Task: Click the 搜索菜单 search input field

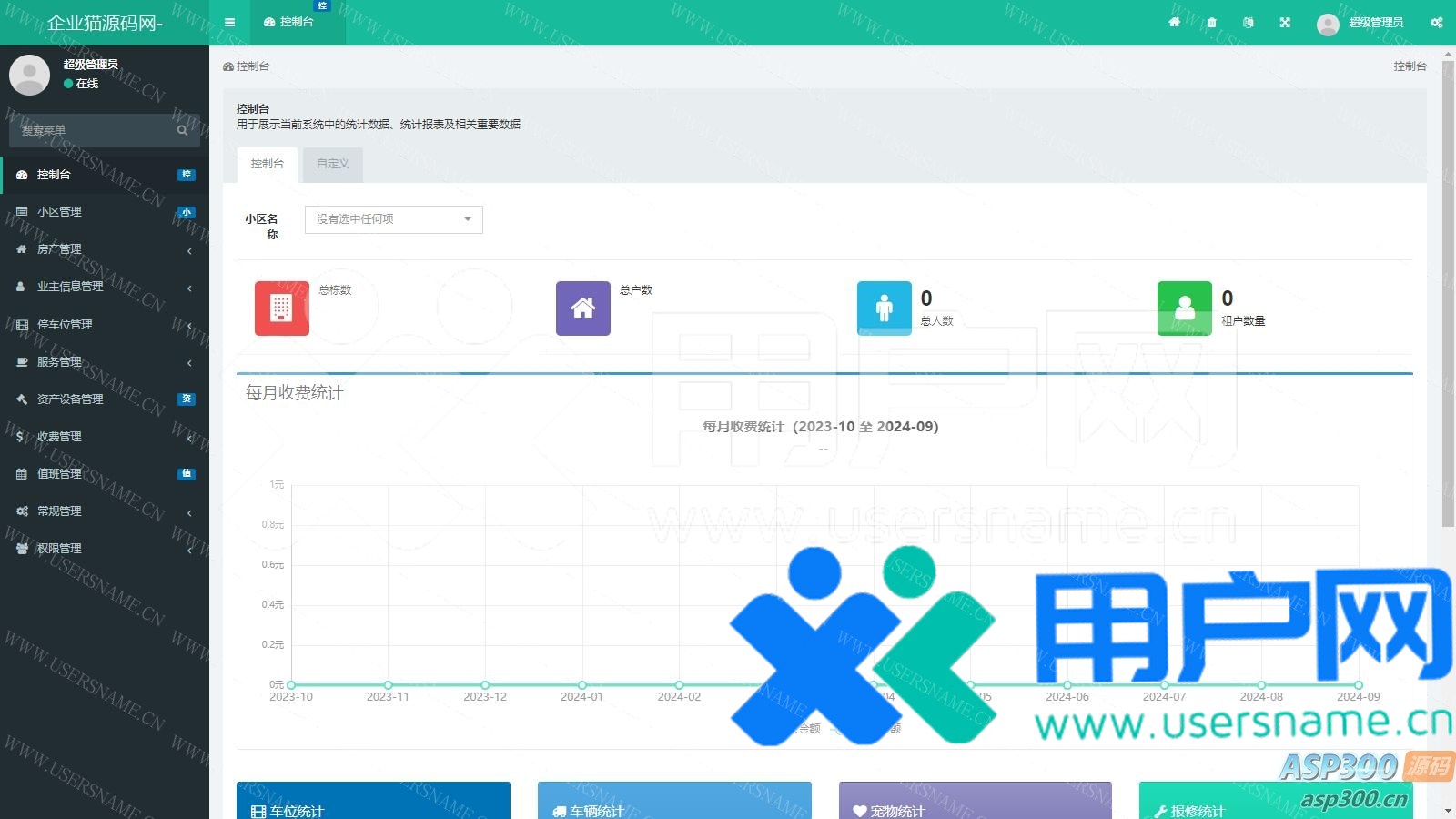Action: click(96, 131)
